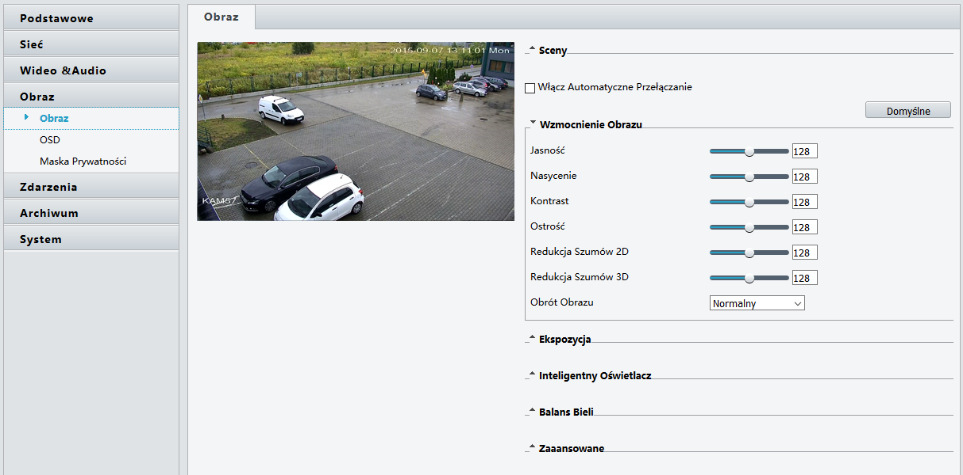Expand the Zaaansowane section
963x475 pixels.
(x=571, y=448)
